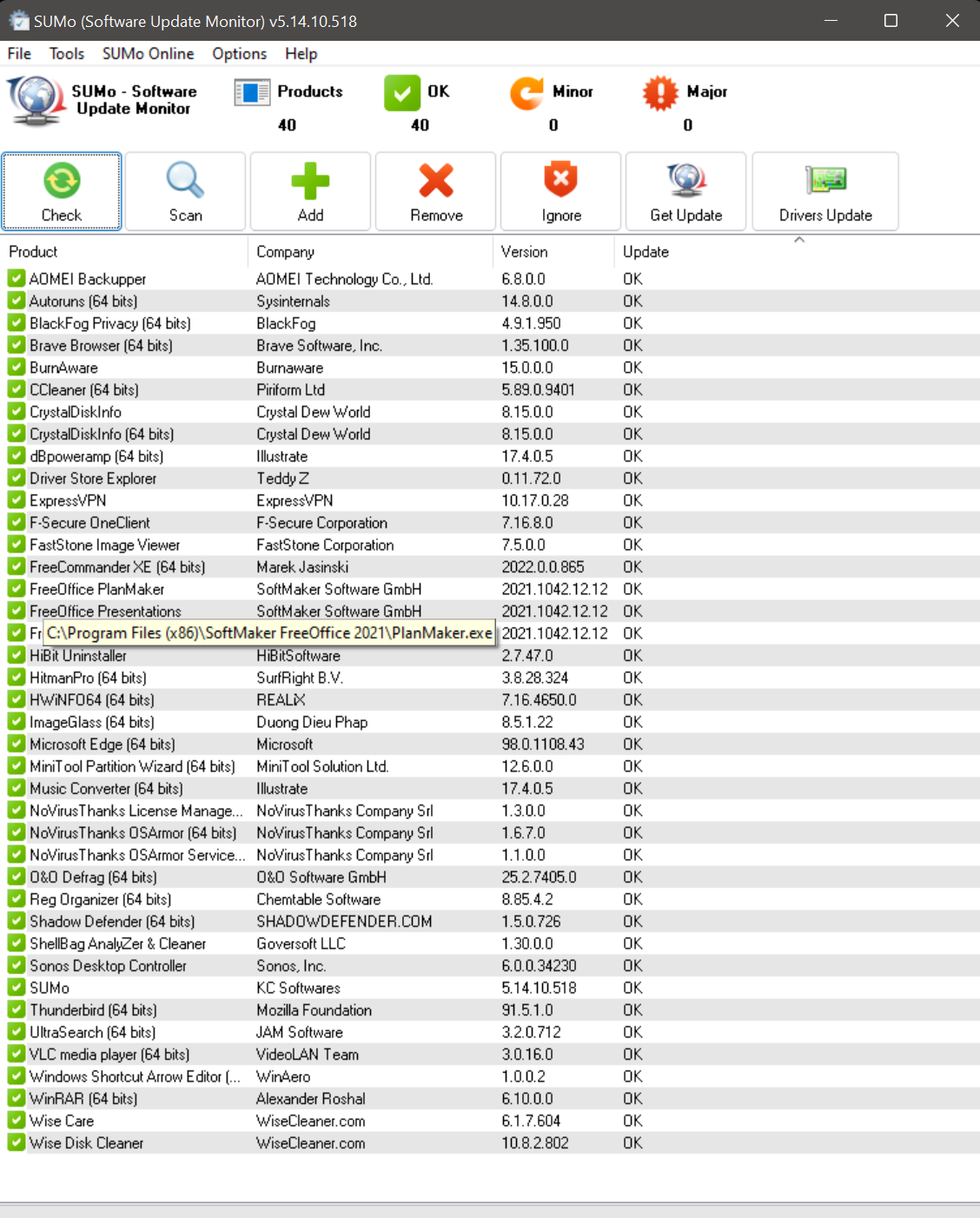Select the Music Converter (64 bits) row
Screen dimensions: 980x1218
click(x=490, y=789)
